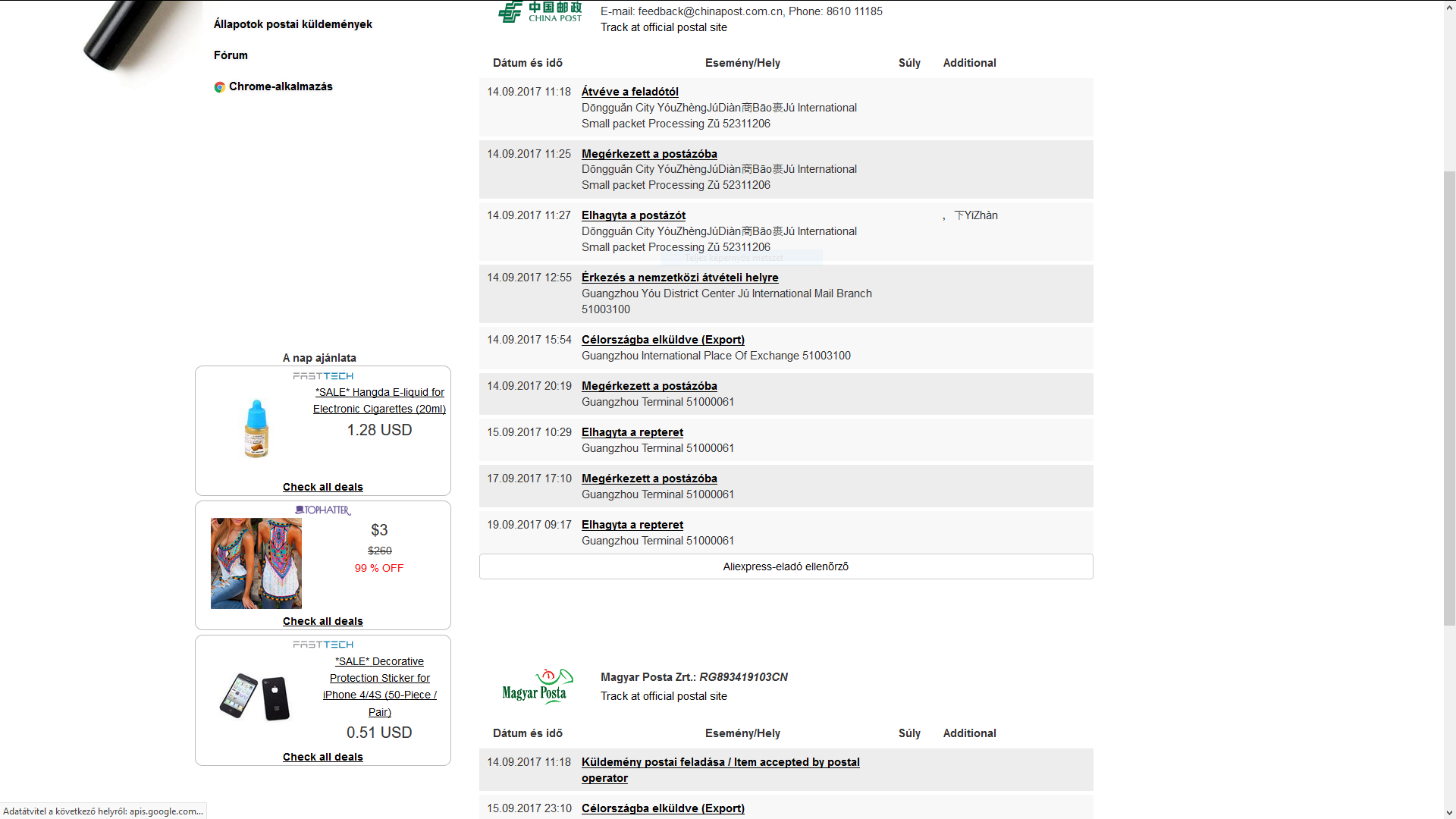Screen dimensions: 1456x819
Task: Click the second FastTech logo above iPhone sticker
Action: (323, 645)
